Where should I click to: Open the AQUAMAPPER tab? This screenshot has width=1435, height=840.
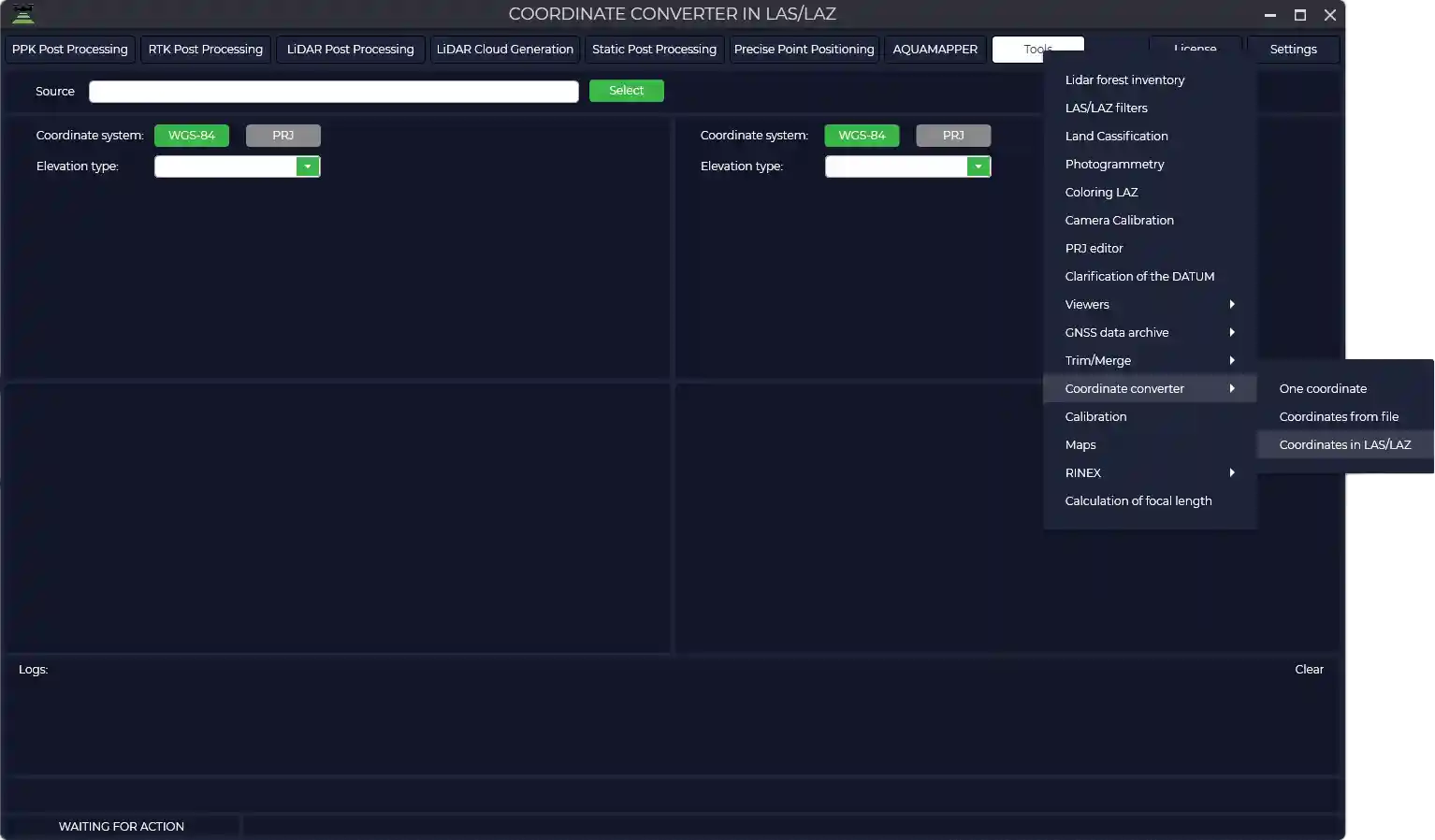coord(935,50)
